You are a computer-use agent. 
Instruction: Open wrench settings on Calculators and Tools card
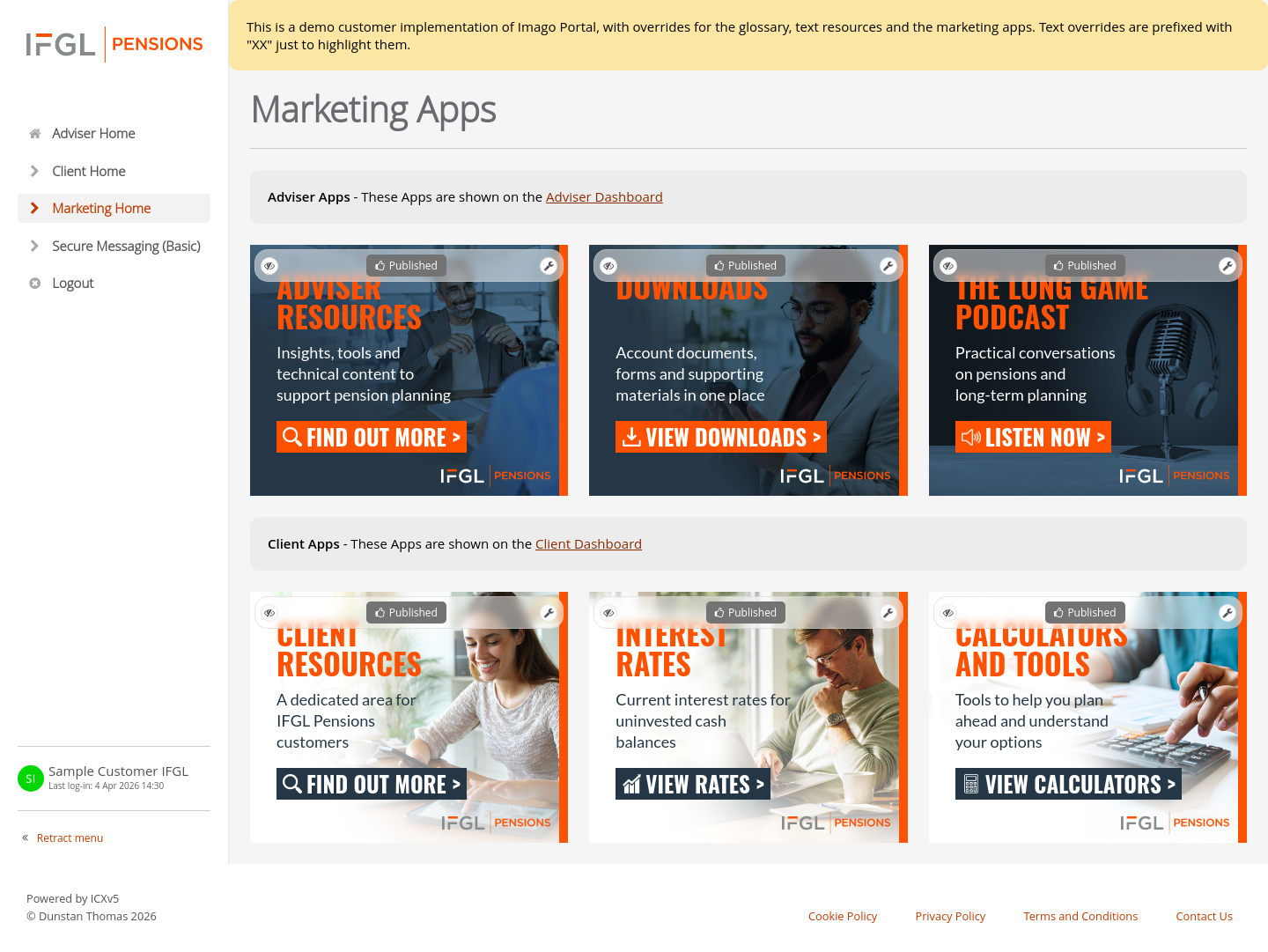coord(1227,613)
